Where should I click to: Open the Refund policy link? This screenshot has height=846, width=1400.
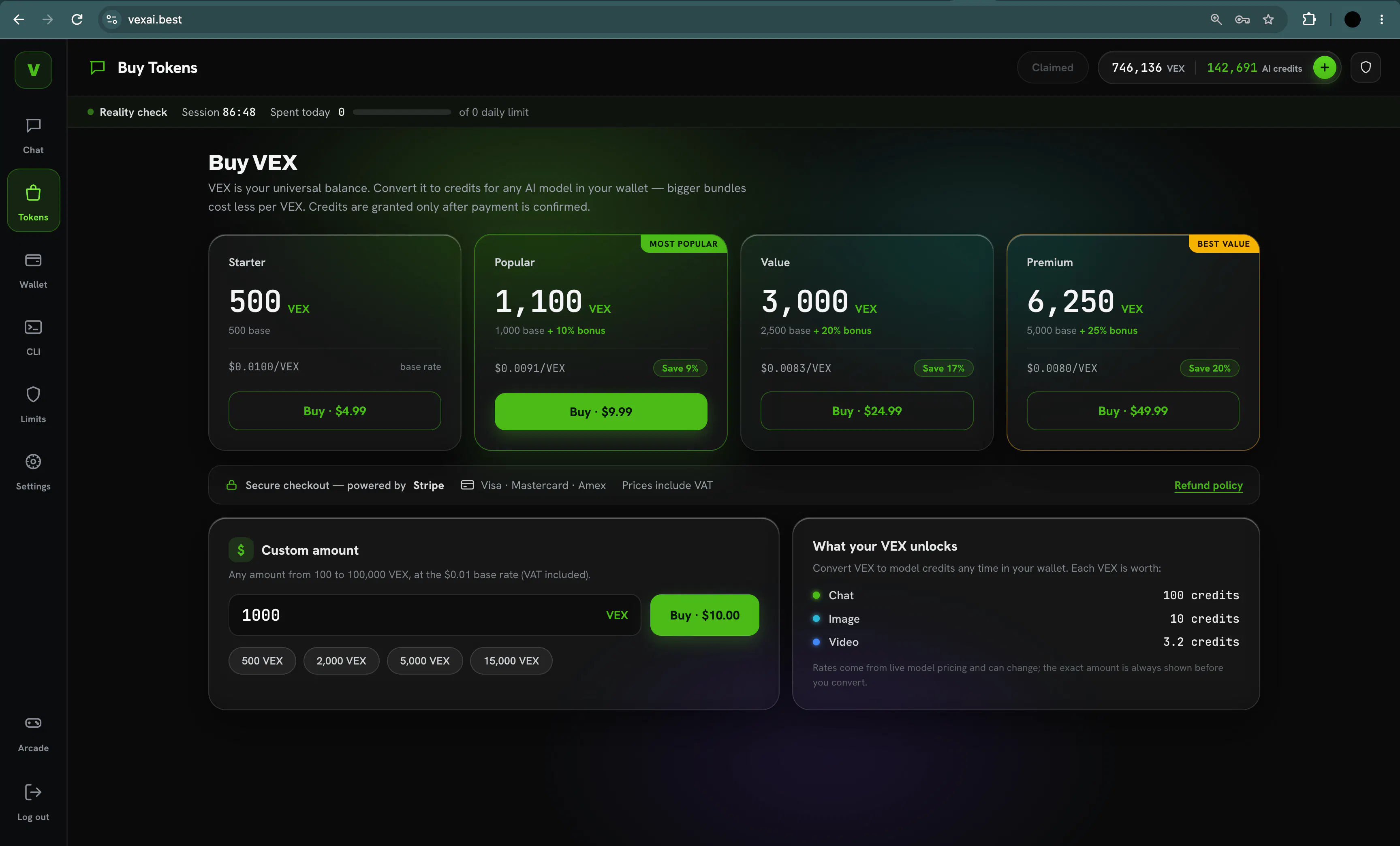click(x=1208, y=485)
